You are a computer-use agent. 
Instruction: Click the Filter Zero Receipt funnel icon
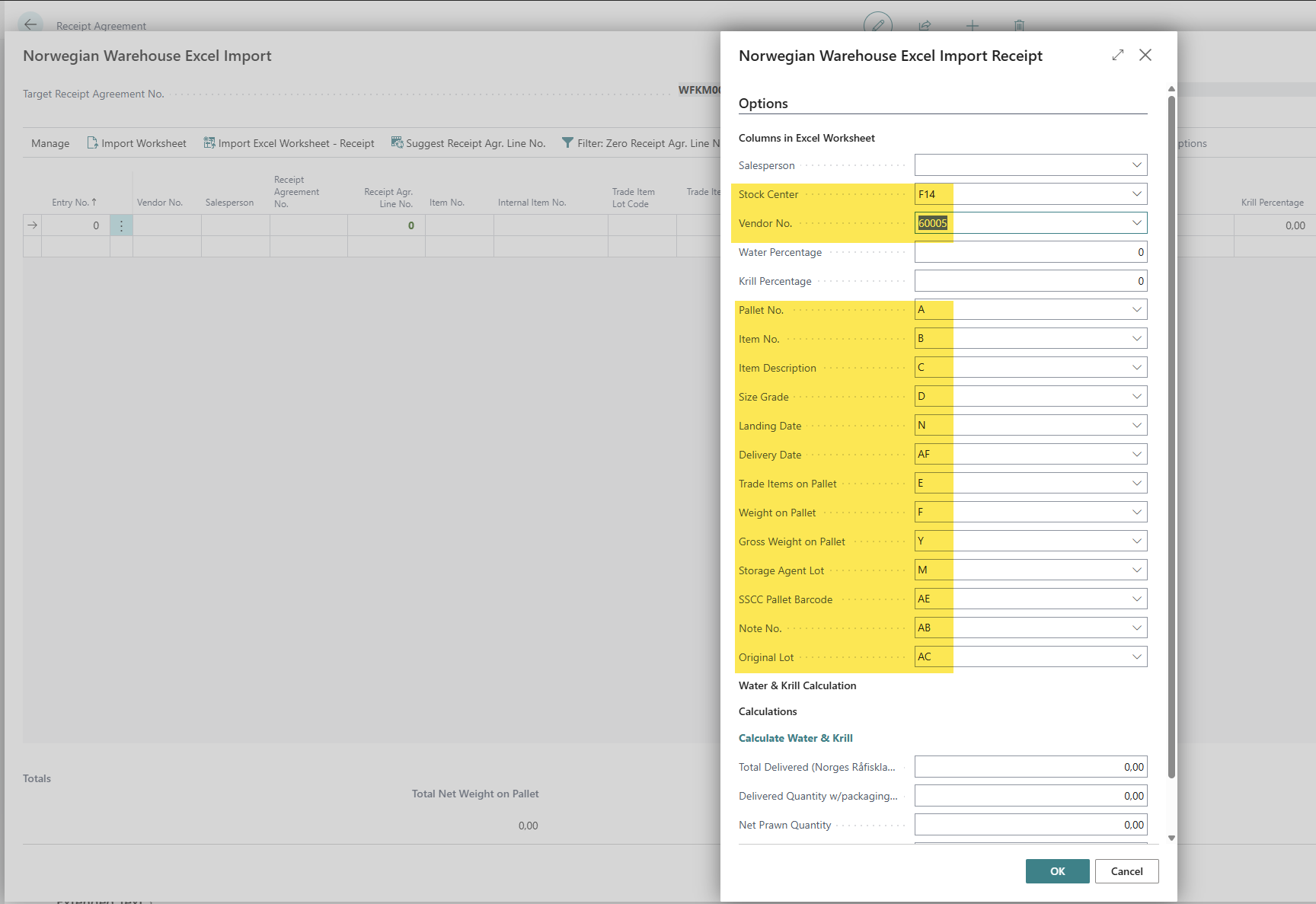click(x=567, y=143)
